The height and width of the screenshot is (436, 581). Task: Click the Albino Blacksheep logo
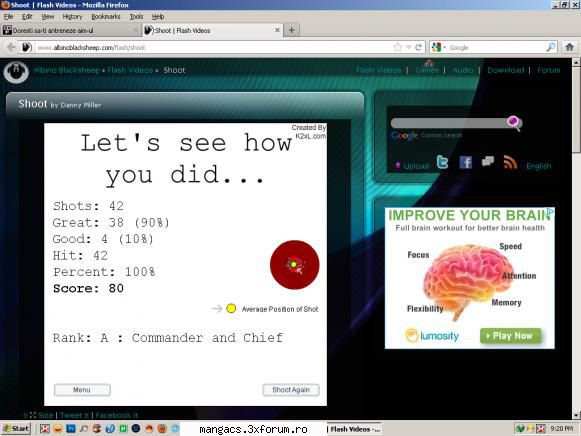[16, 71]
